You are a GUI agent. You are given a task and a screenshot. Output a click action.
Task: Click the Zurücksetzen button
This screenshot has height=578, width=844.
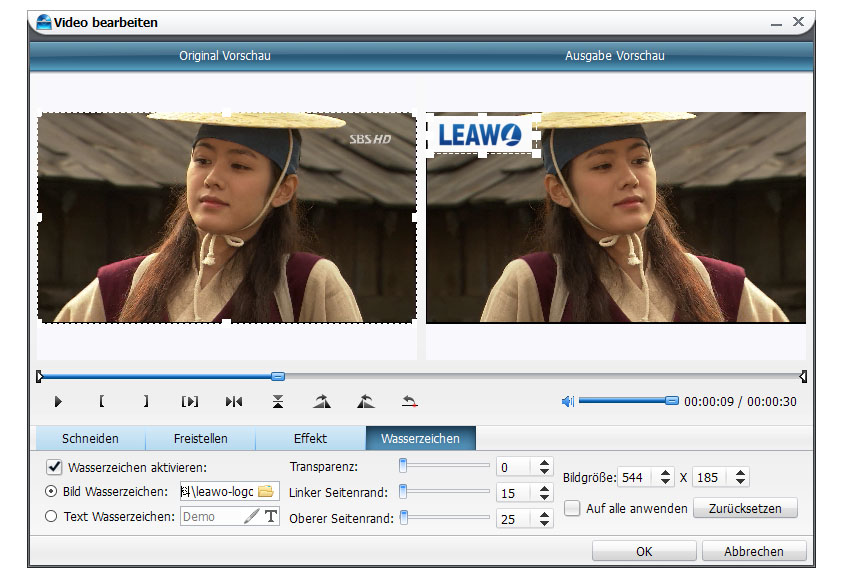(x=744, y=508)
